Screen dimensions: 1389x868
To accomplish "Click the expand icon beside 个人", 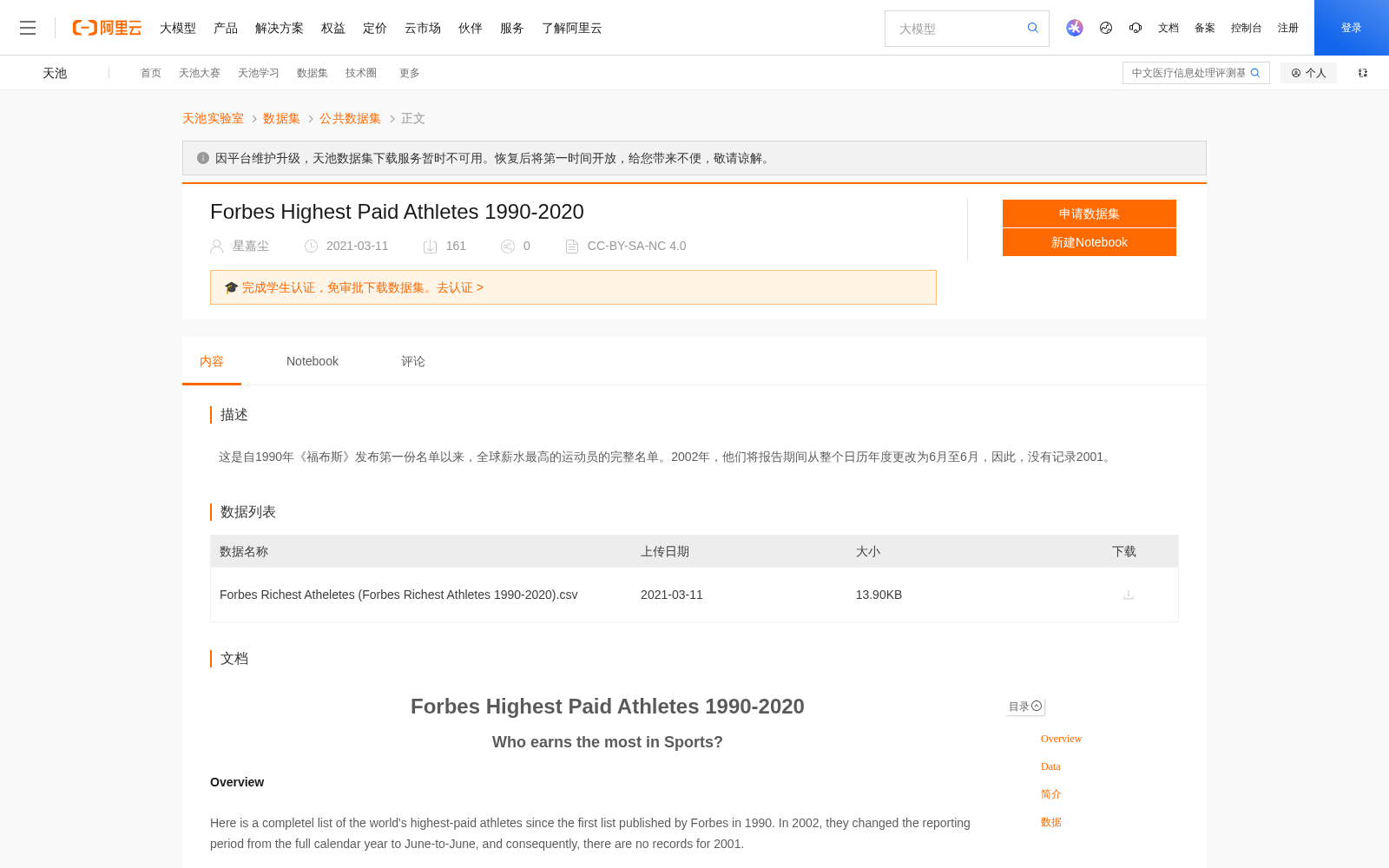I will pos(1363,73).
